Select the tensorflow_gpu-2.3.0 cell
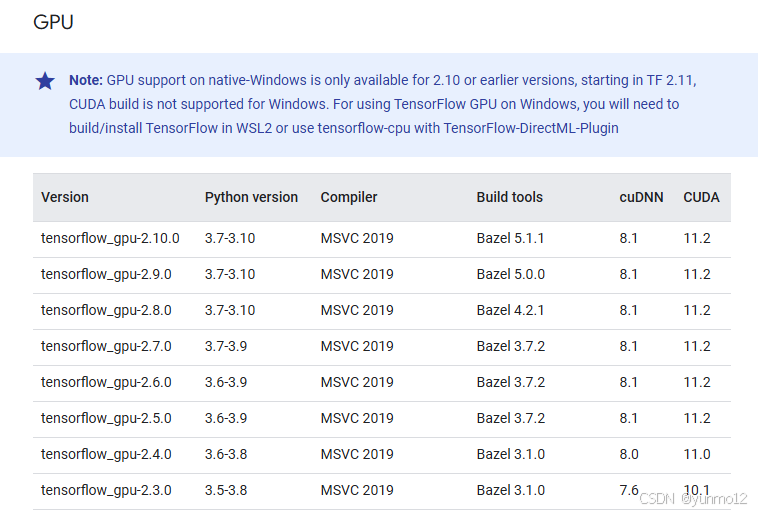This screenshot has height=512, width=758. pyautogui.click(x=106, y=490)
